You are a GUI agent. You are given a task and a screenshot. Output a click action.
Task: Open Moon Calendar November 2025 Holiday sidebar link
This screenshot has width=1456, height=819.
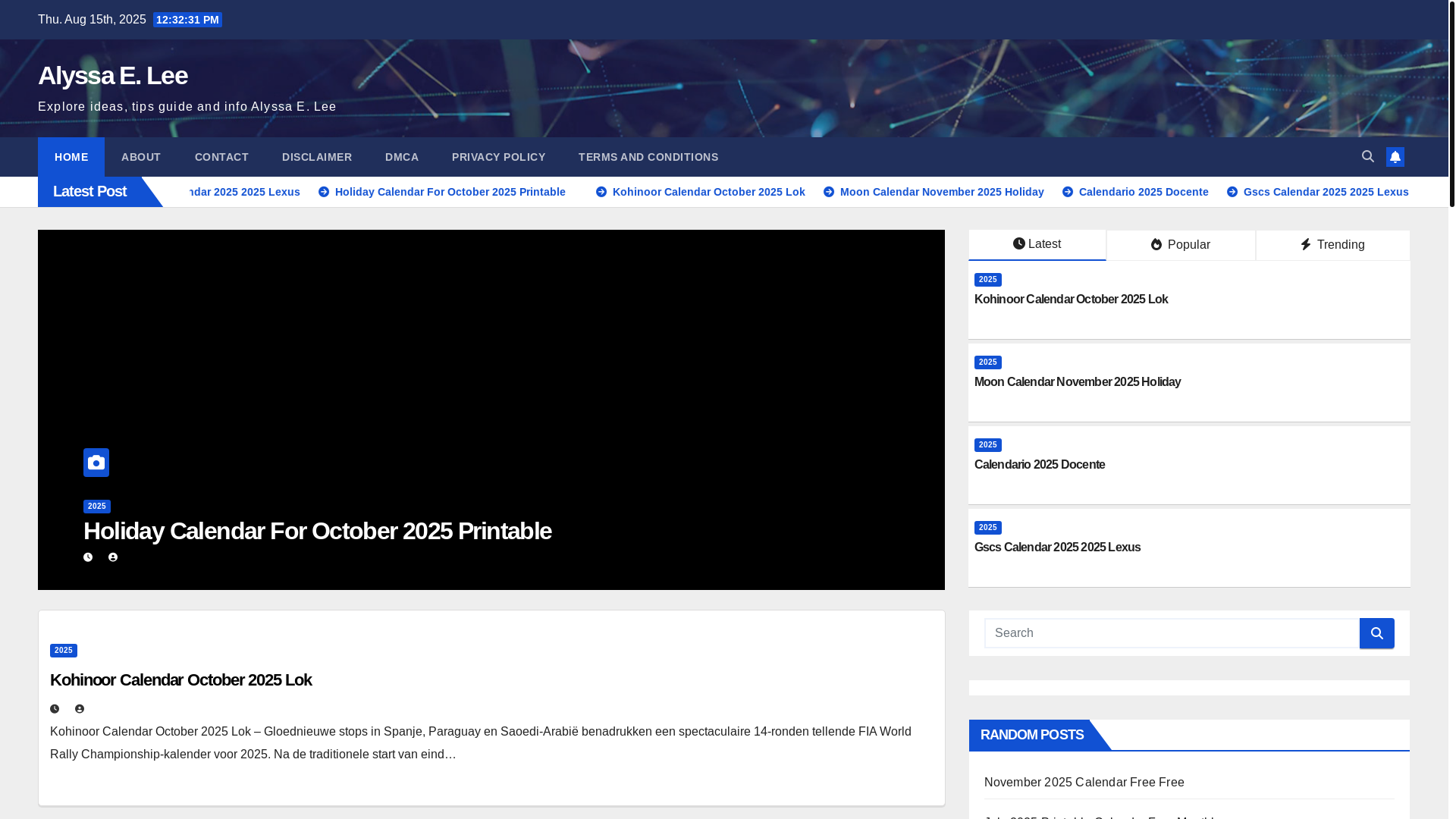point(1078,382)
